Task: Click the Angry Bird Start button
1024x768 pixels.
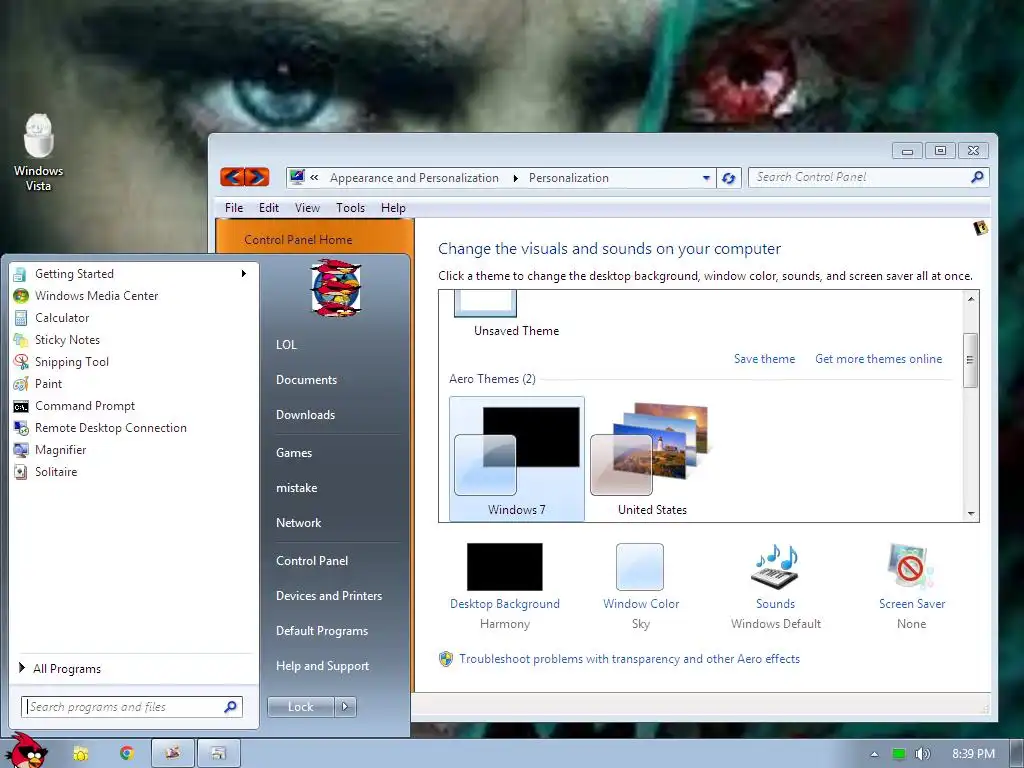Action: (x=29, y=750)
